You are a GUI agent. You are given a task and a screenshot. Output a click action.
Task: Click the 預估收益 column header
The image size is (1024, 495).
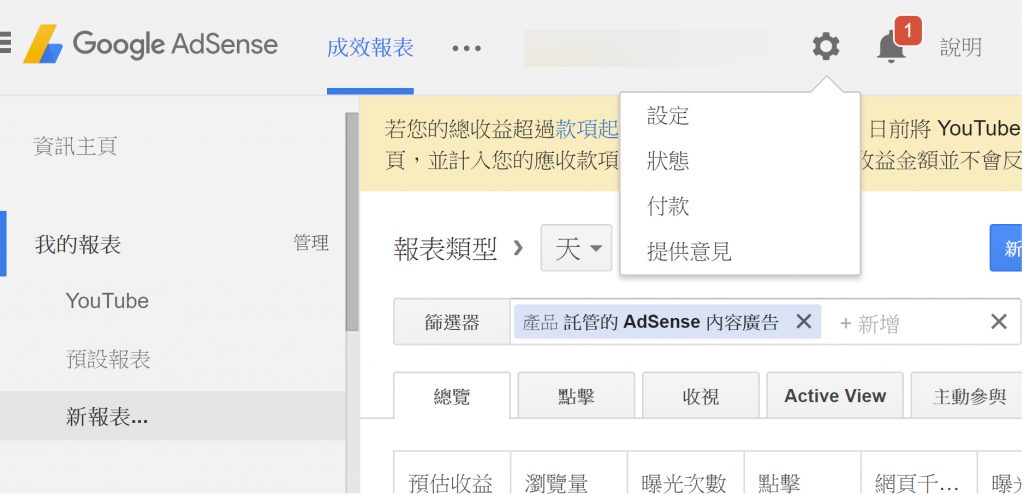(x=451, y=483)
